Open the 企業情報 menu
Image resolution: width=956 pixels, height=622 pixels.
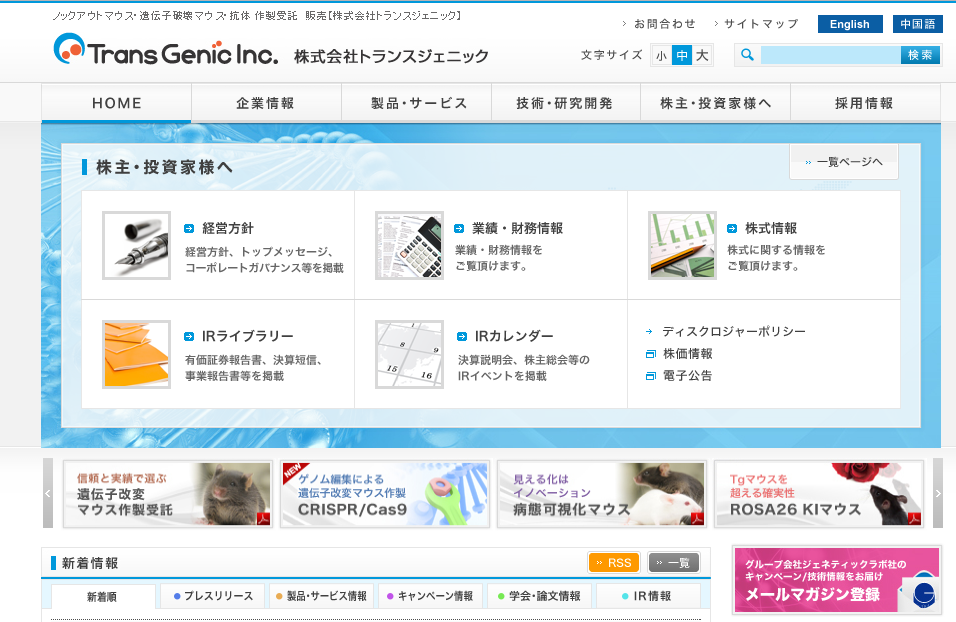pos(266,103)
